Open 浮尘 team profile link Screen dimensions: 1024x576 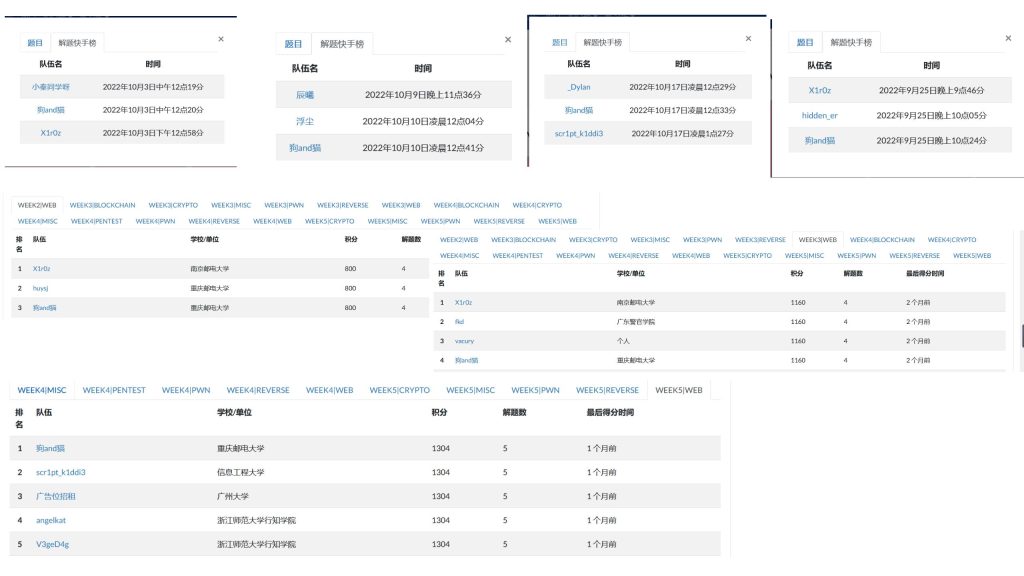click(305, 121)
